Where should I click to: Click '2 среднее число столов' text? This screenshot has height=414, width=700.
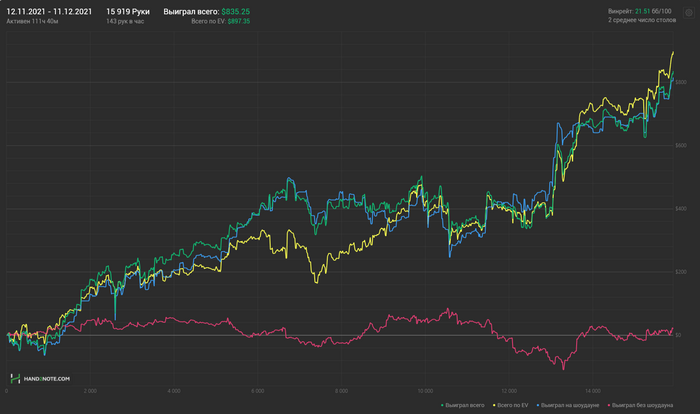tap(642, 20)
